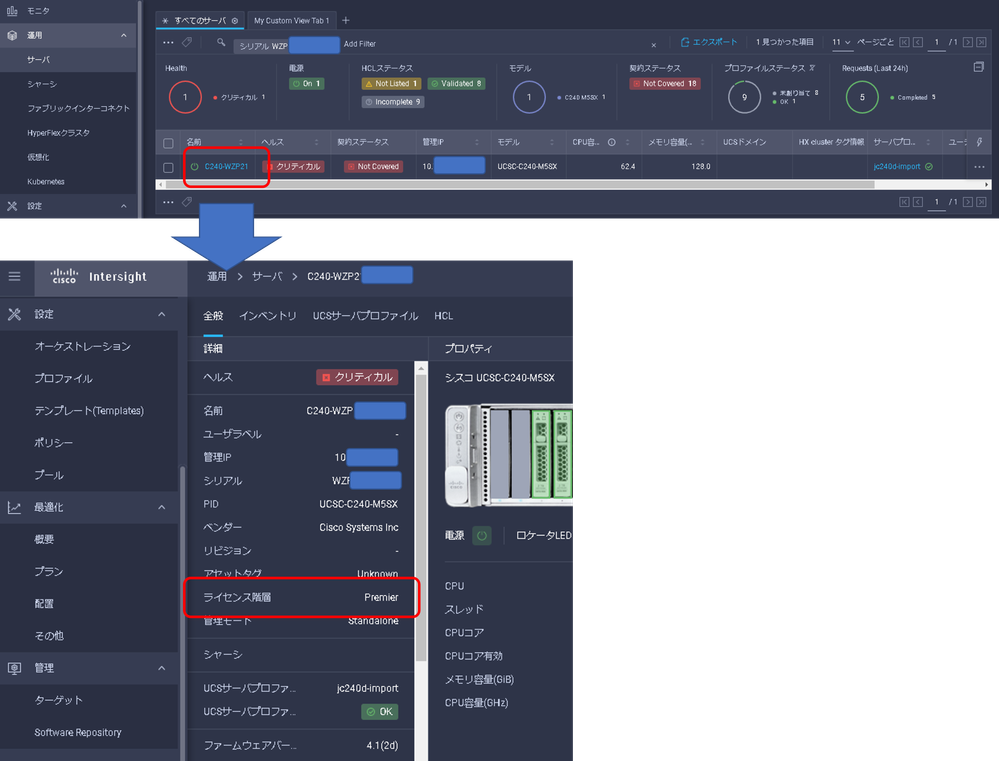
Task: Click Add Filter in the filter bar
Action: point(359,44)
